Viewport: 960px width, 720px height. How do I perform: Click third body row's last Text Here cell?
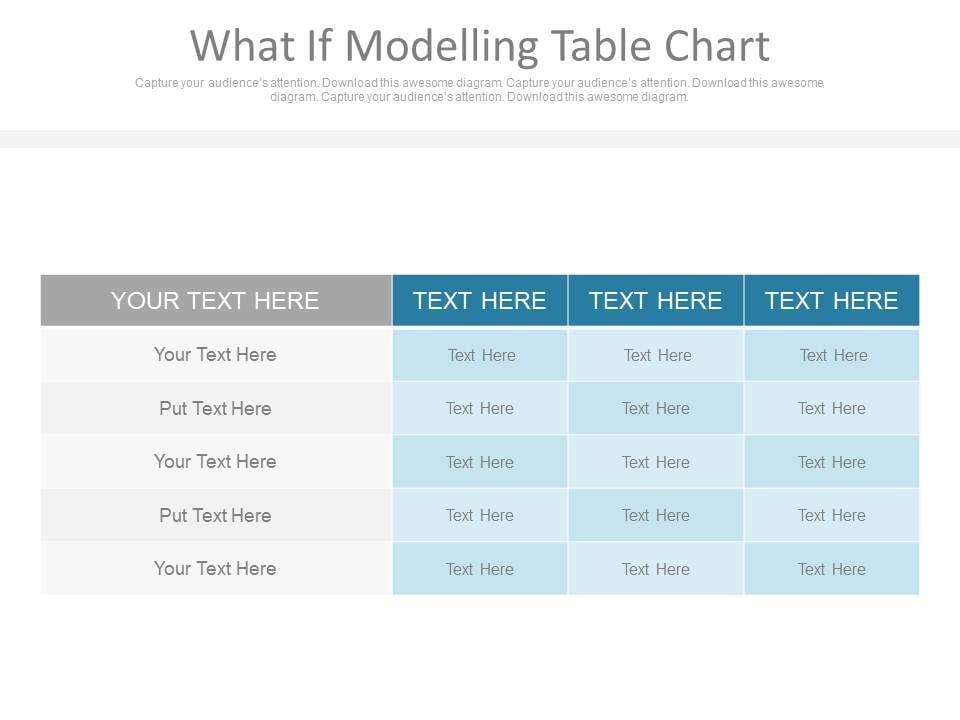[832, 462]
